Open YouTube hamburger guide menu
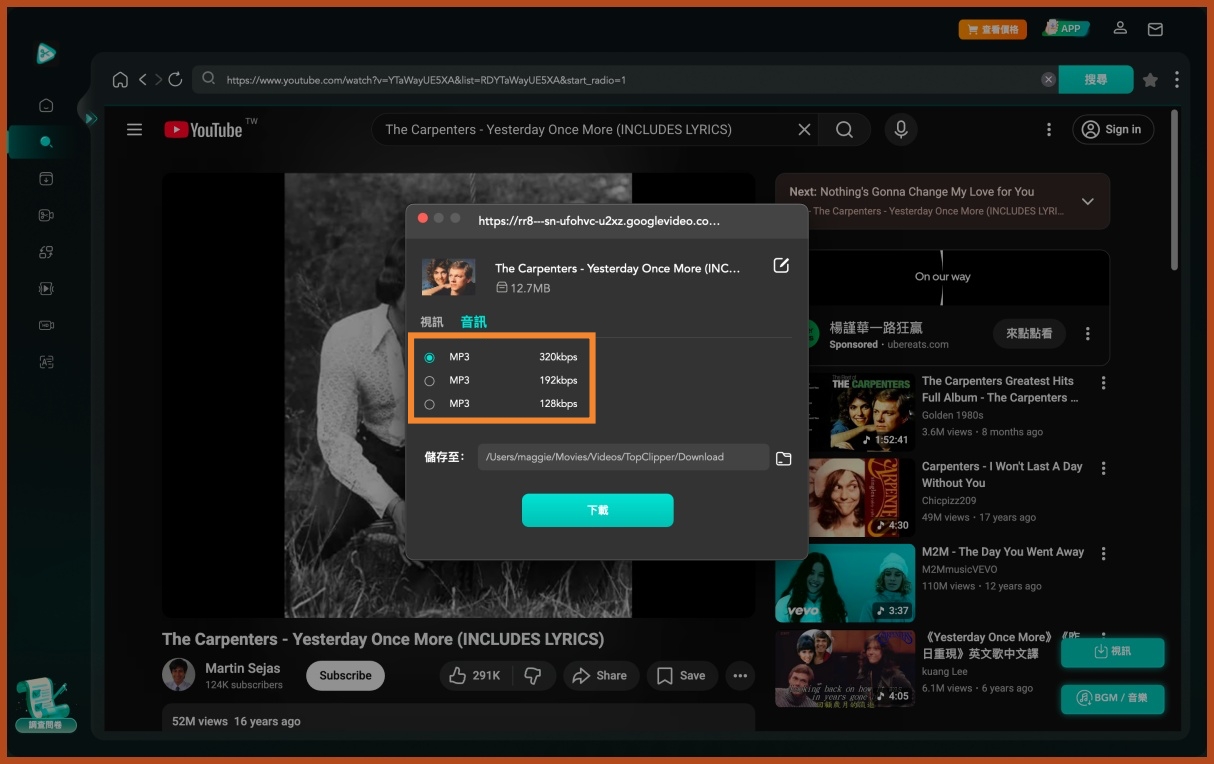1214x764 pixels. (x=134, y=130)
